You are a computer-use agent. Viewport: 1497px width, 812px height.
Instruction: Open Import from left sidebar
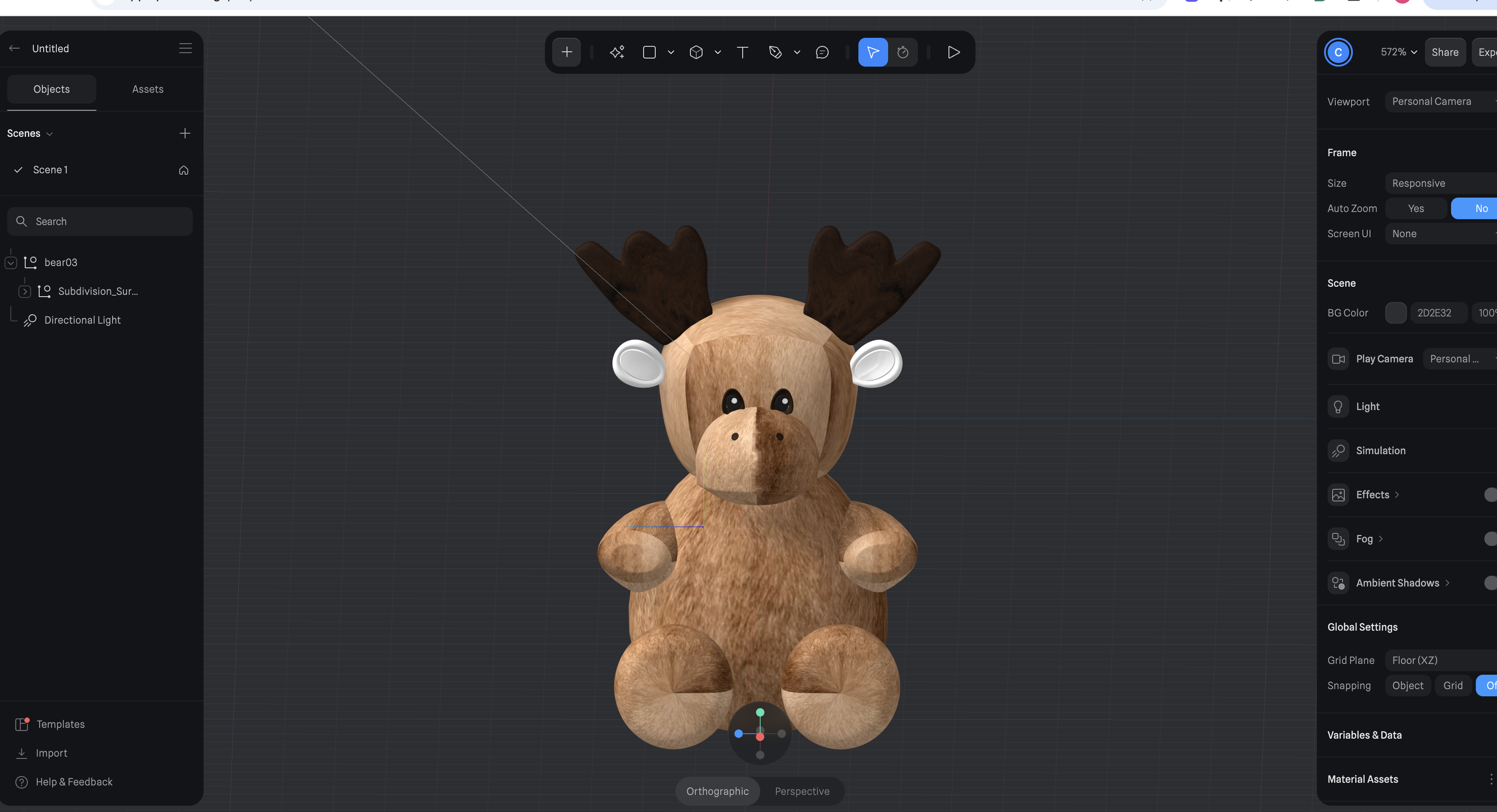[x=51, y=753]
